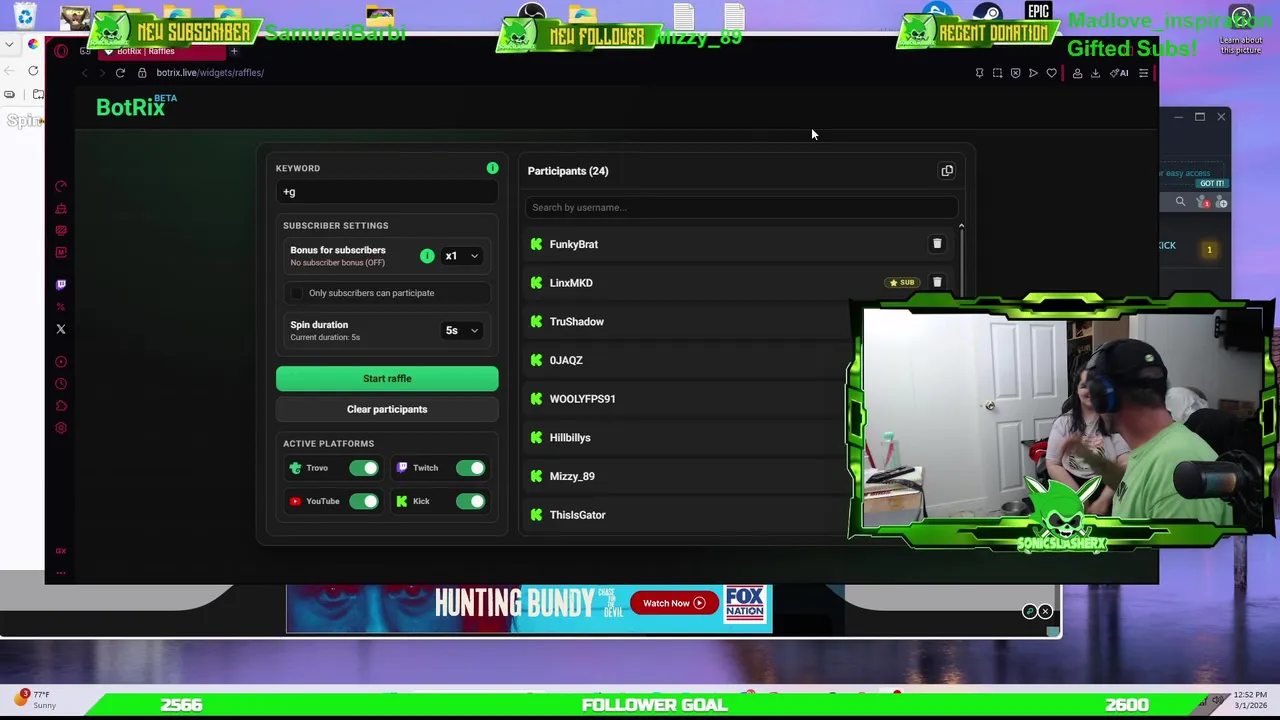
Task: Open the AI button in Opera toolbar
Action: pos(1119,73)
